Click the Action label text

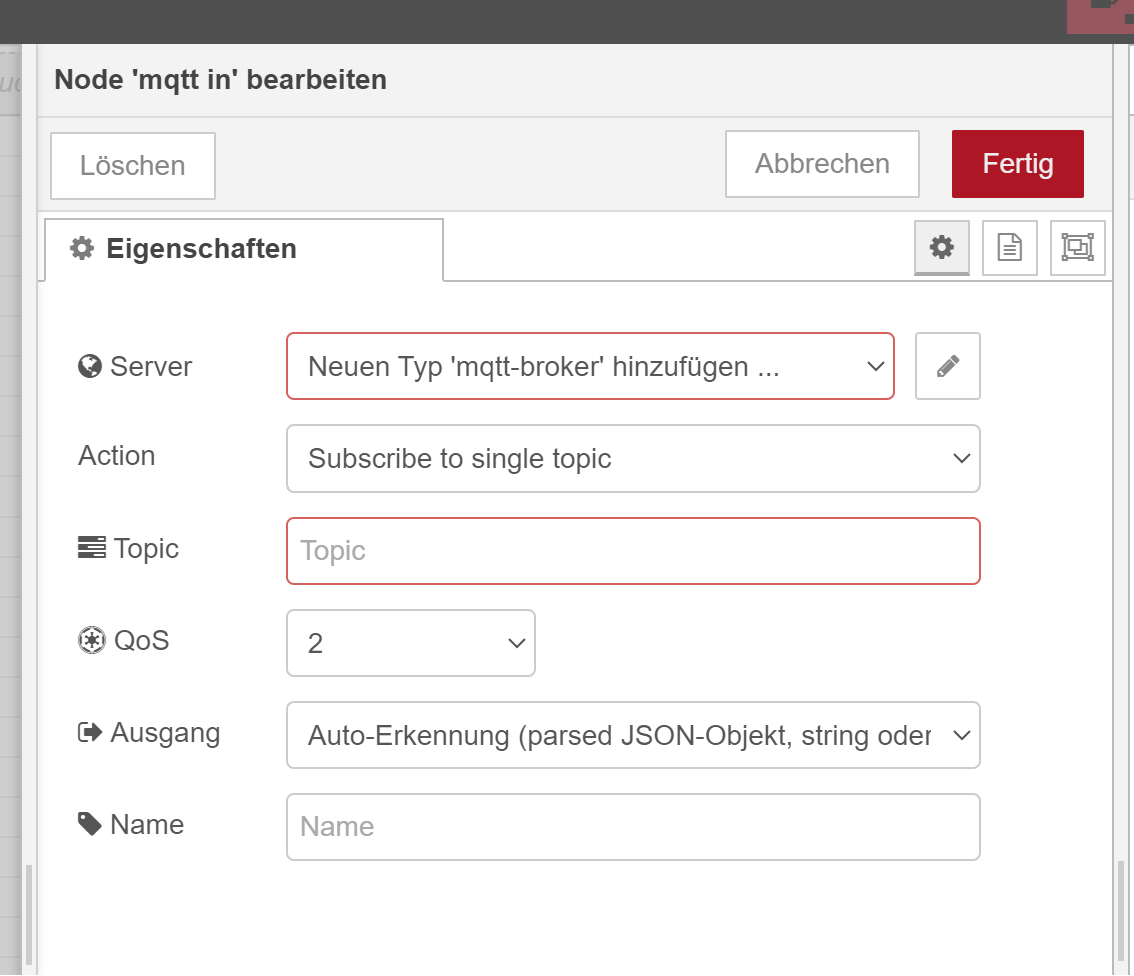click(x=116, y=456)
